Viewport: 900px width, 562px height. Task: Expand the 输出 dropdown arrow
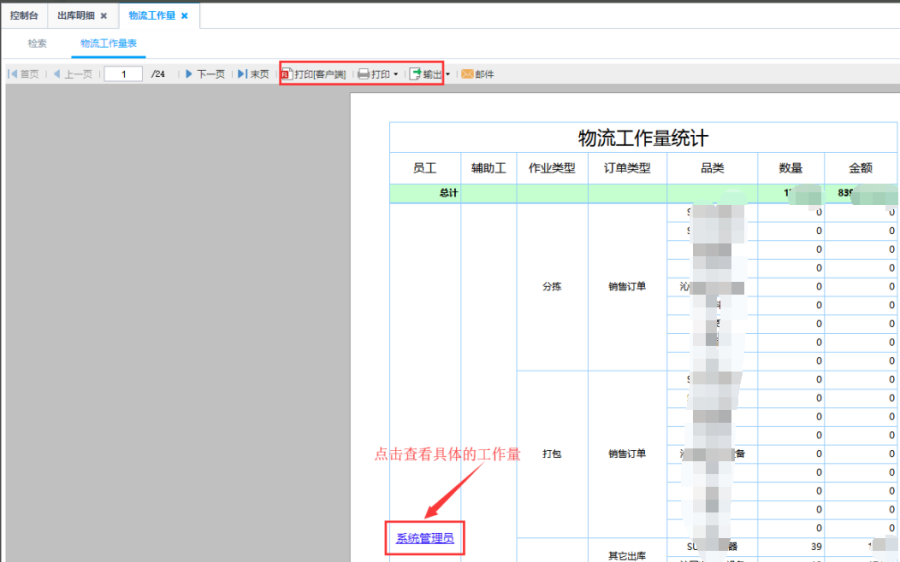(x=447, y=74)
